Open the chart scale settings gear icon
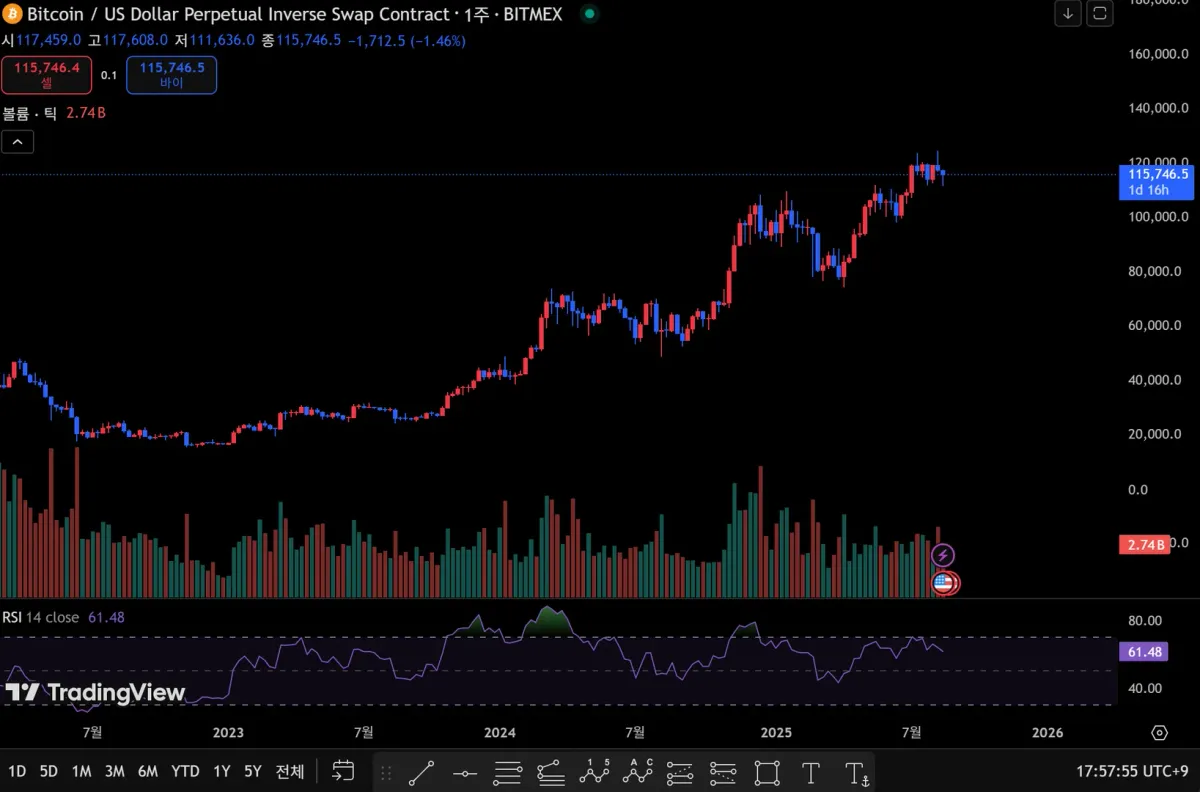1200x792 pixels. 1159,733
